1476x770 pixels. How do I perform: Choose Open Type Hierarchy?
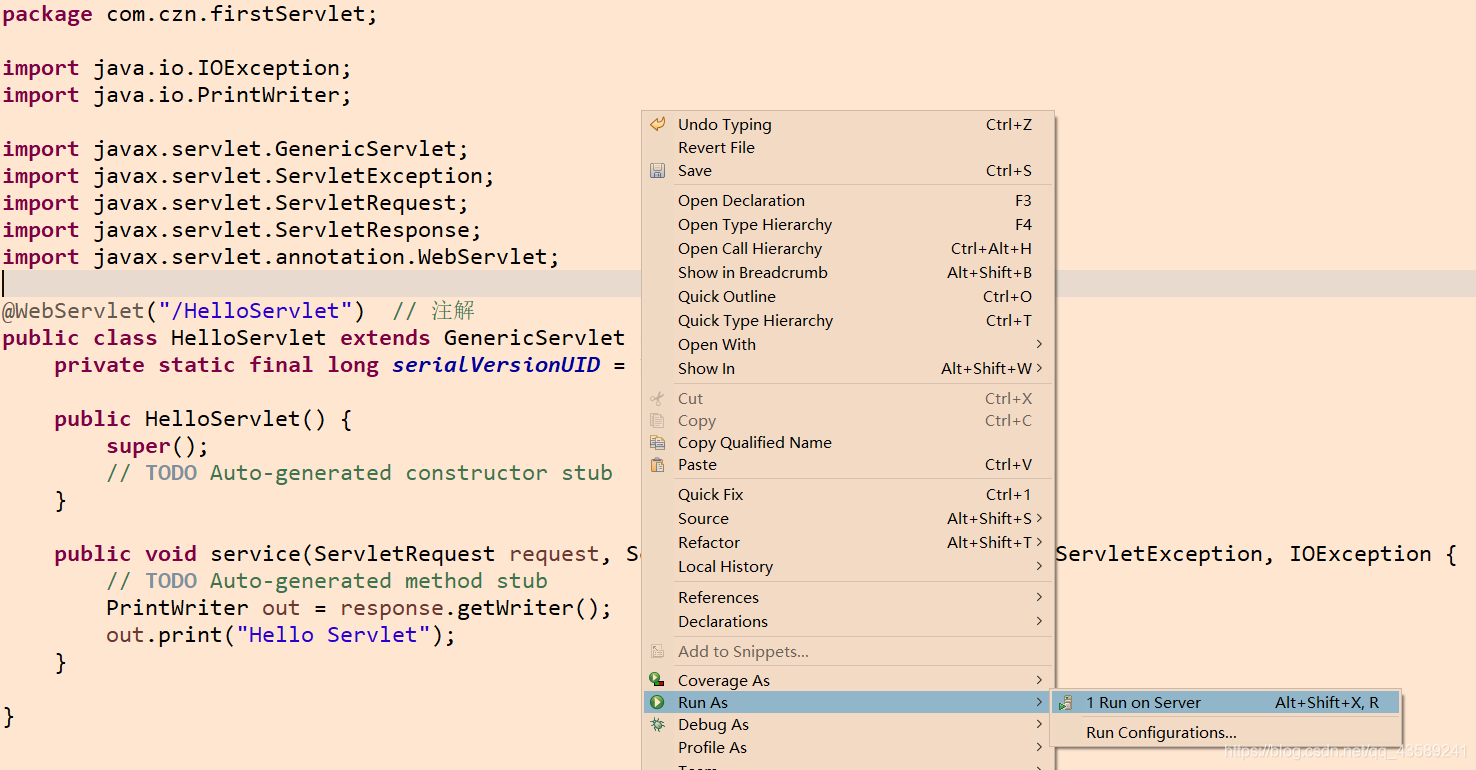click(848, 225)
